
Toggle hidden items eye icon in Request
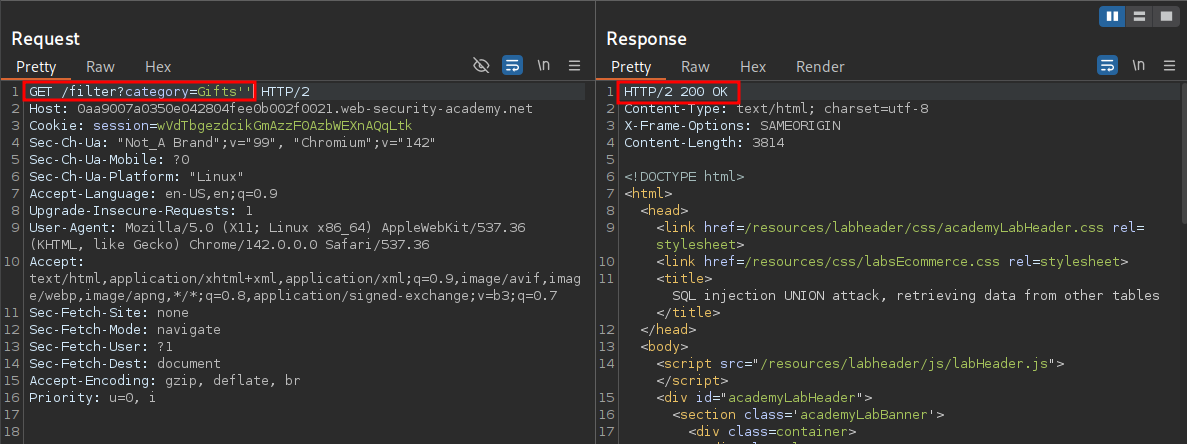[481, 66]
